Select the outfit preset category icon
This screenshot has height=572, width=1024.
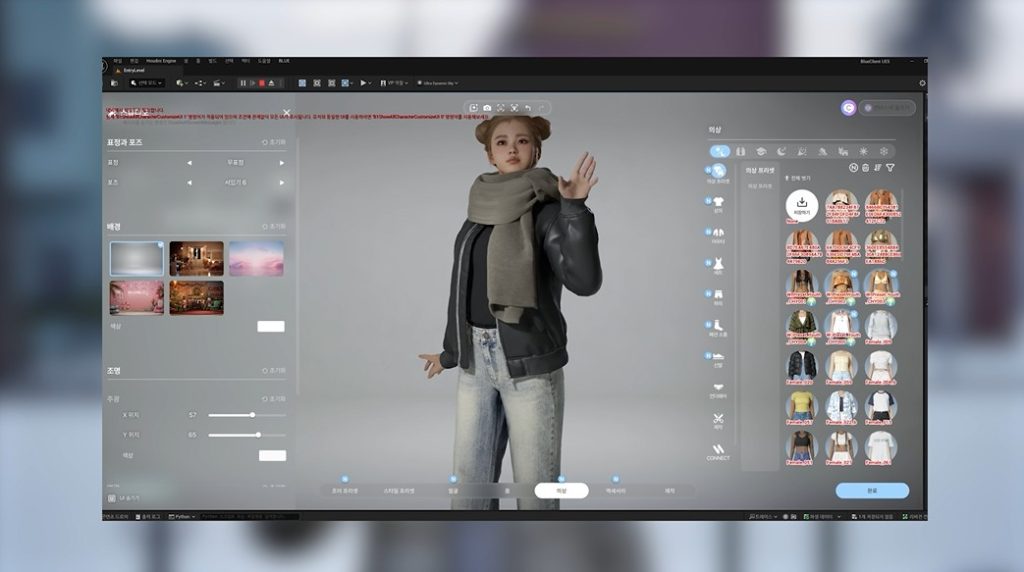pyautogui.click(x=718, y=172)
